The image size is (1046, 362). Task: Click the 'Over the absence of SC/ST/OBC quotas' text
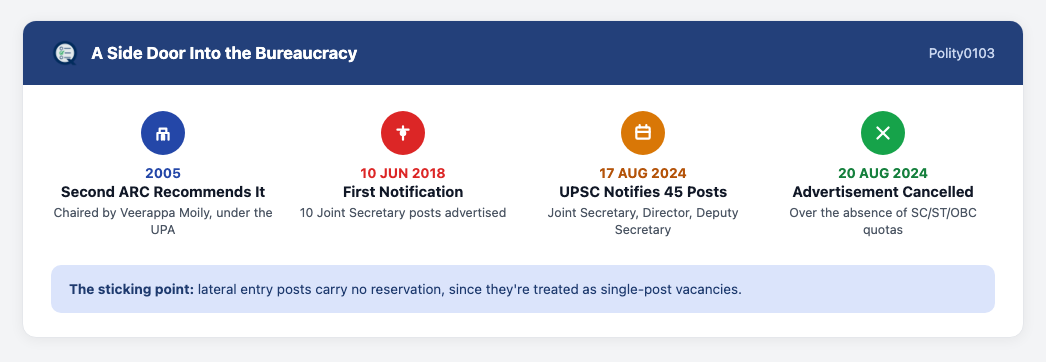coord(883,221)
